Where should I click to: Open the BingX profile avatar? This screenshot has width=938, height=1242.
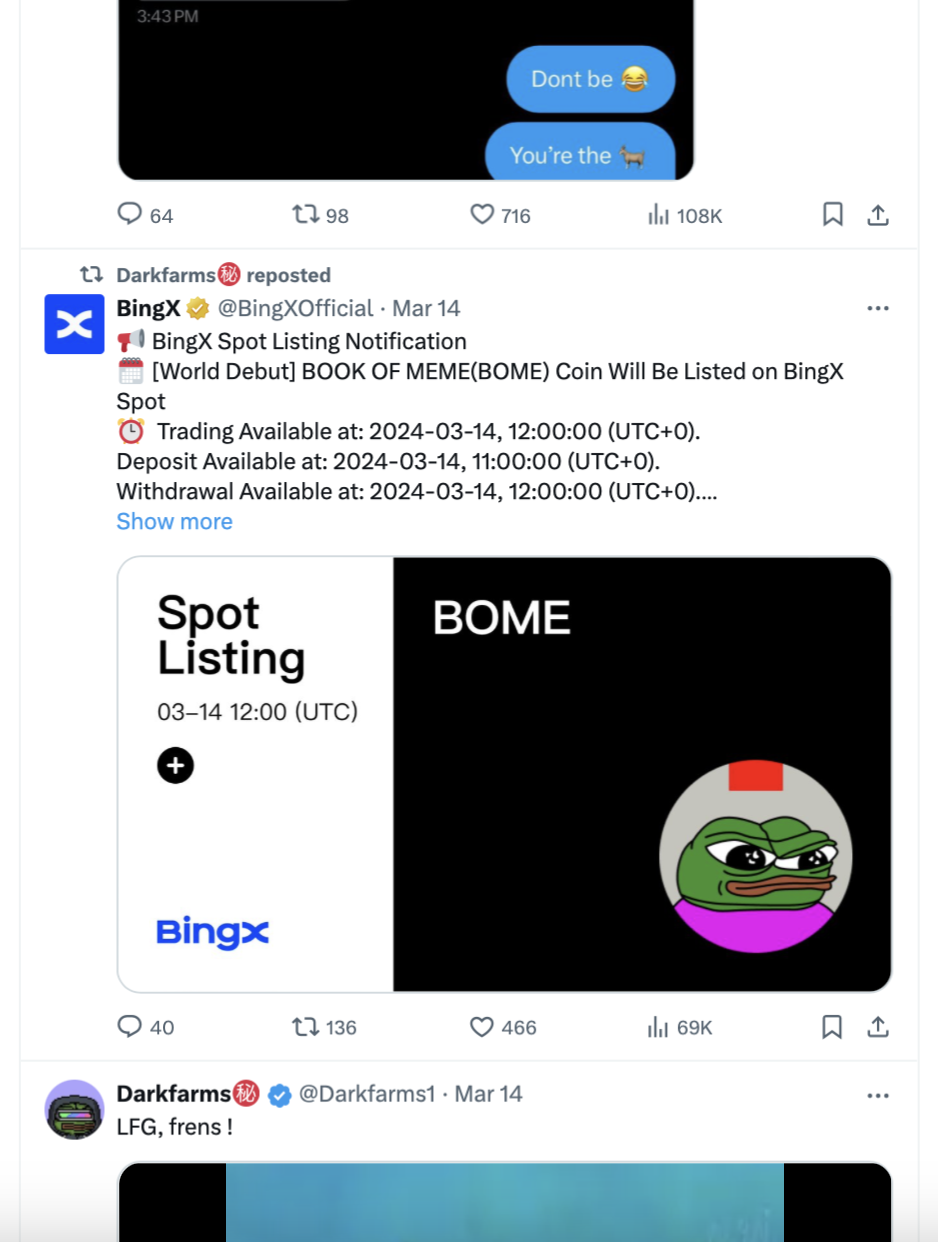tap(74, 324)
